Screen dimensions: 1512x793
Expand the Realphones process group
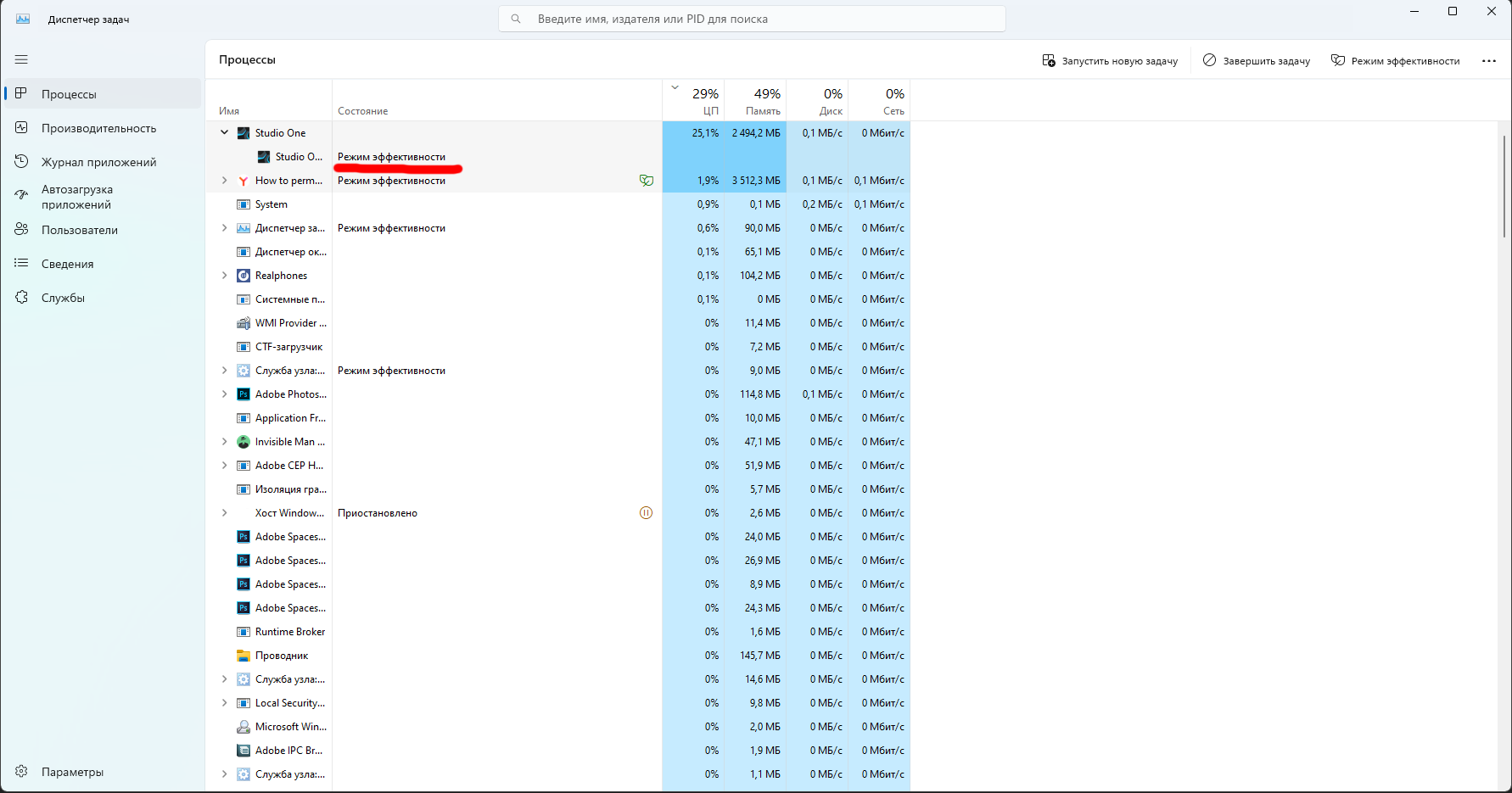(224, 276)
